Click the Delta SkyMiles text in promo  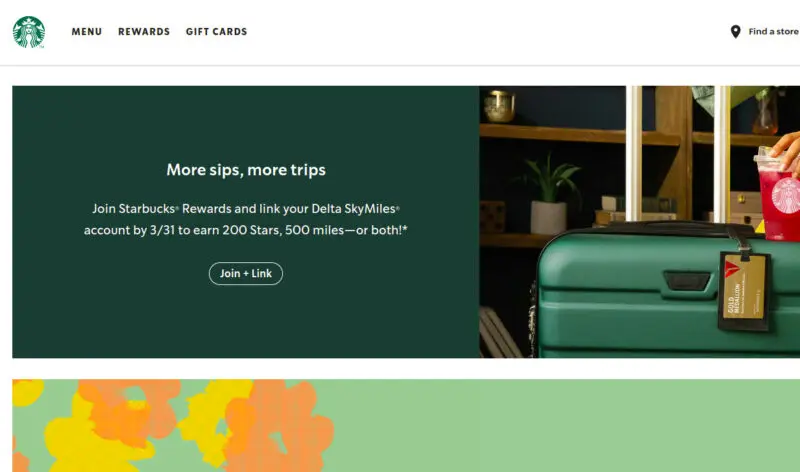coord(355,209)
